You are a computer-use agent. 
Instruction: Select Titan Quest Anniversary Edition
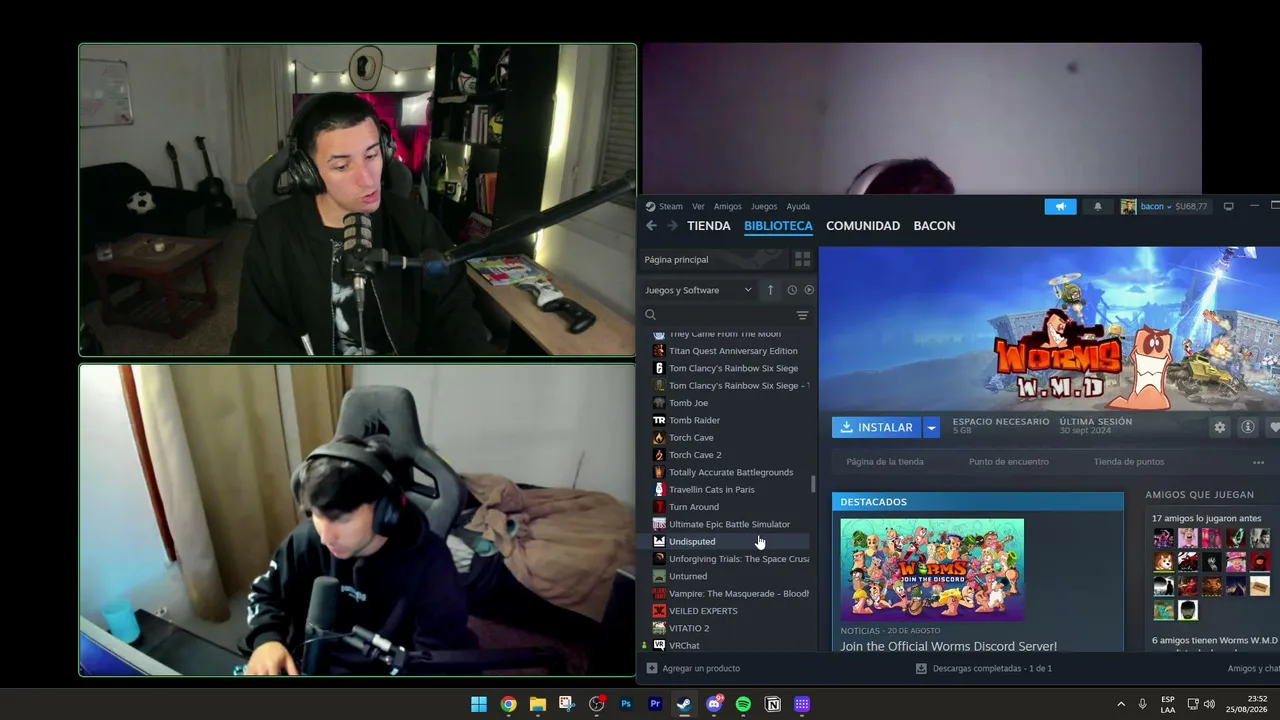click(x=733, y=351)
